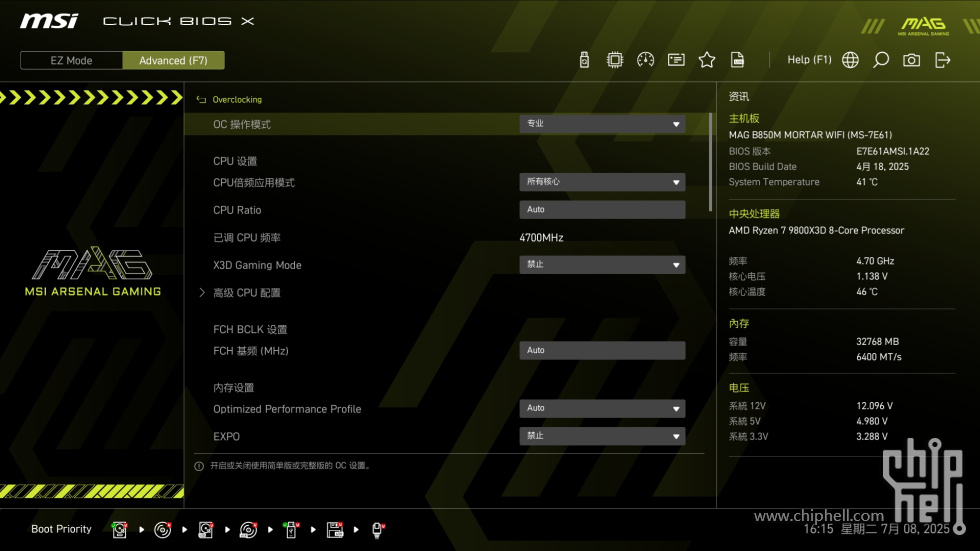This screenshot has width=980, height=551.
Task: Click the 12.096 V system voltage value
Action: [x=874, y=406]
